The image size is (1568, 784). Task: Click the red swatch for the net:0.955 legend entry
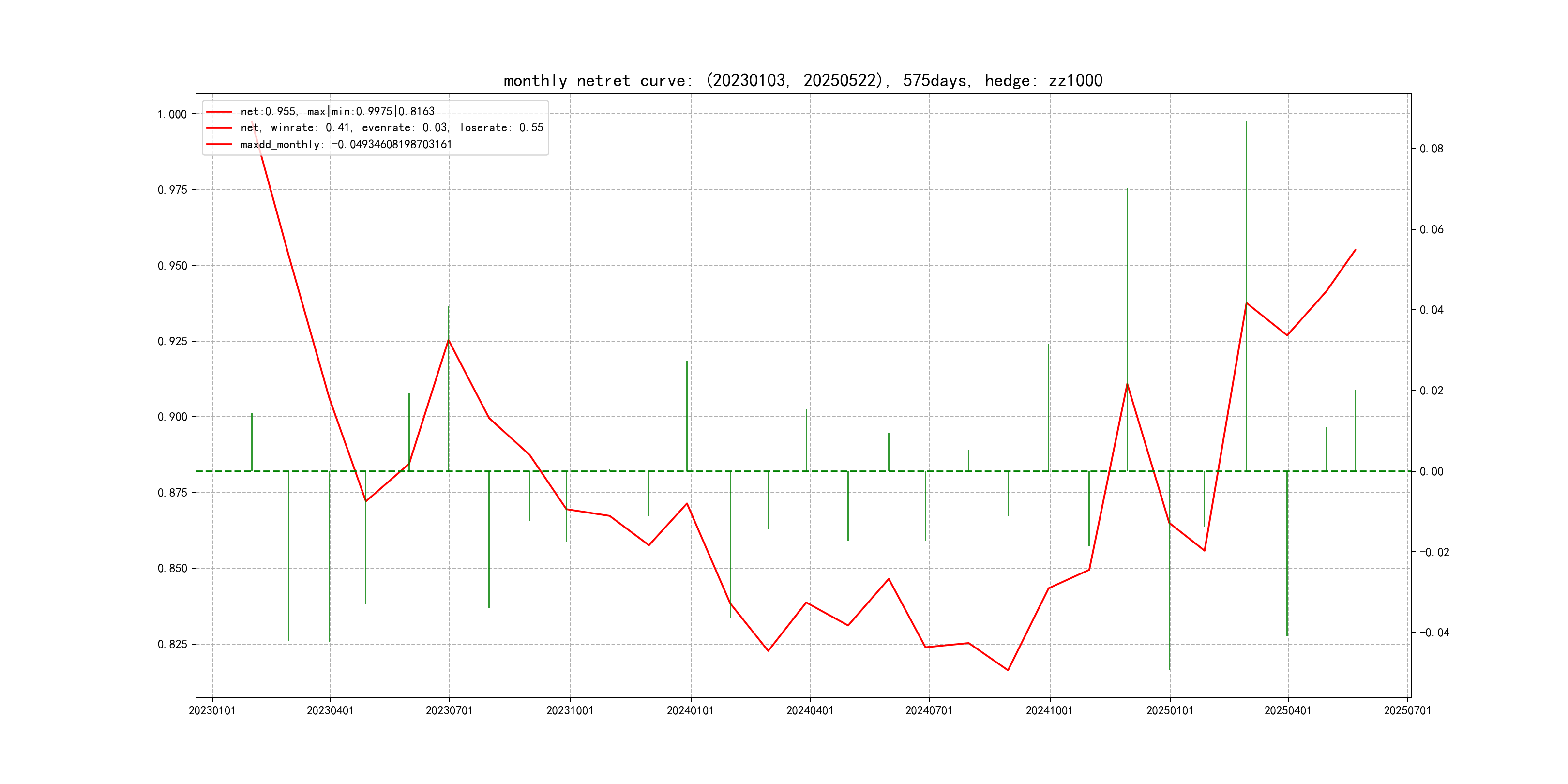point(219,112)
